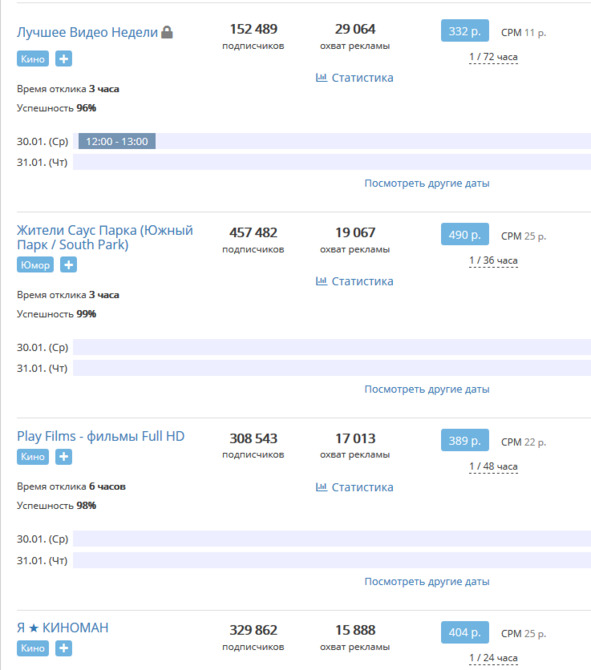Click the Юмор category tag
The height and width of the screenshot is (670, 591).
coord(35,265)
